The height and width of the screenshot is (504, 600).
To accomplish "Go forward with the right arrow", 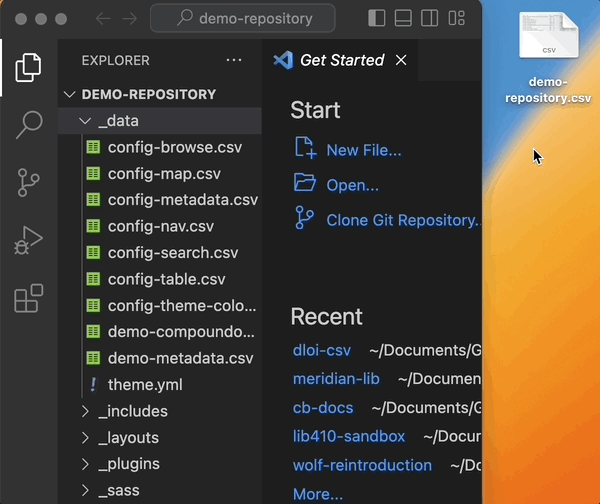I will tap(130, 18).
